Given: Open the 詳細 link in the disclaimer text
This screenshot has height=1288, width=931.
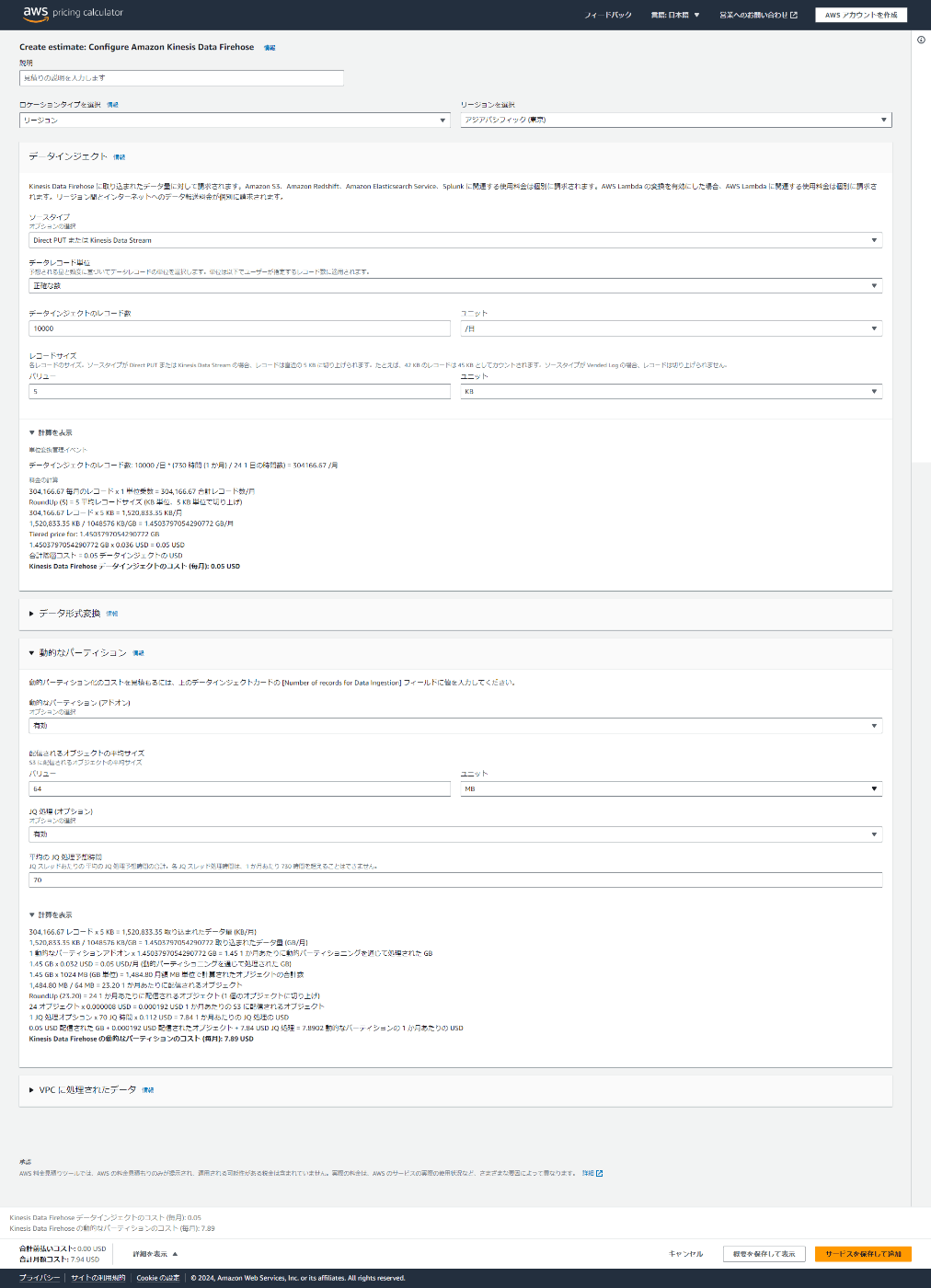Looking at the screenshot, I should tap(592, 1173).
